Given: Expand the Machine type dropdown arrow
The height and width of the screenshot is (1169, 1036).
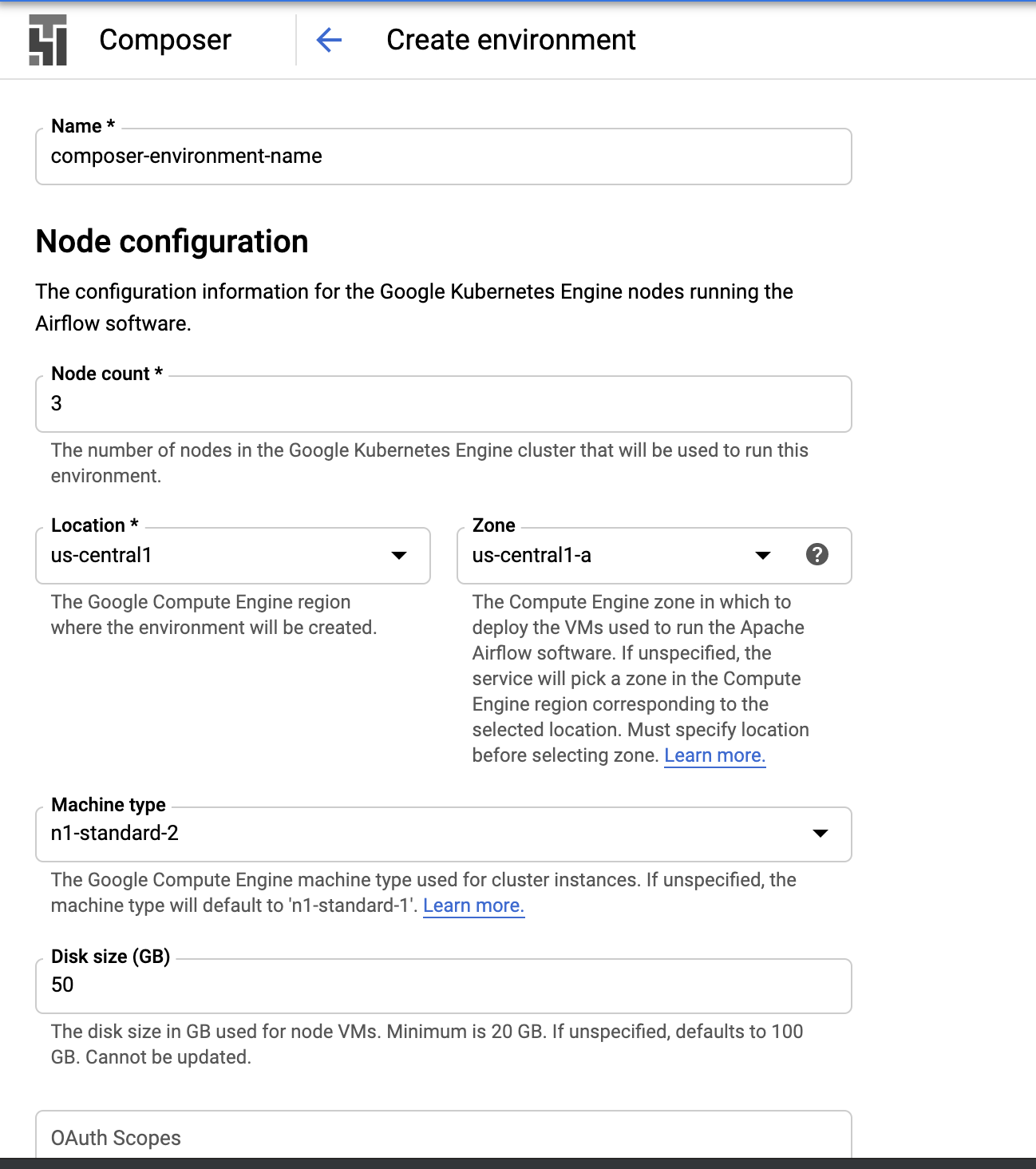Looking at the screenshot, I should tap(820, 833).
